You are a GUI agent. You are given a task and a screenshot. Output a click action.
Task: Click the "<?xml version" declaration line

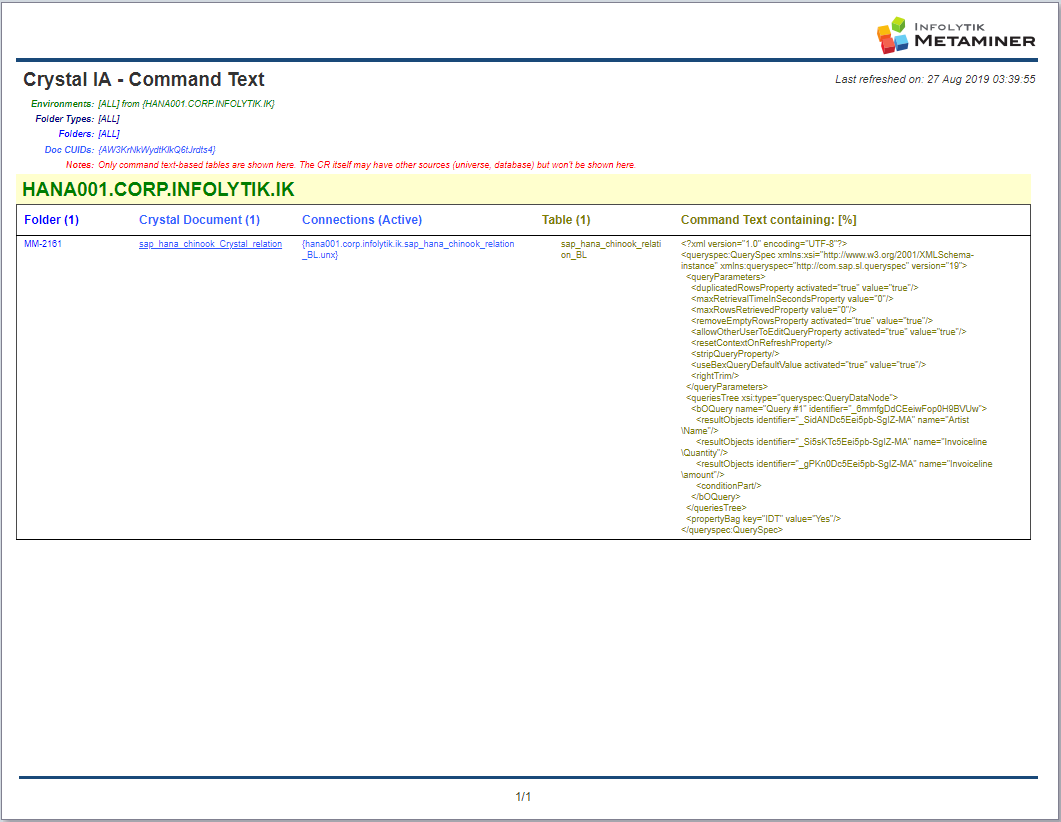click(x=764, y=244)
